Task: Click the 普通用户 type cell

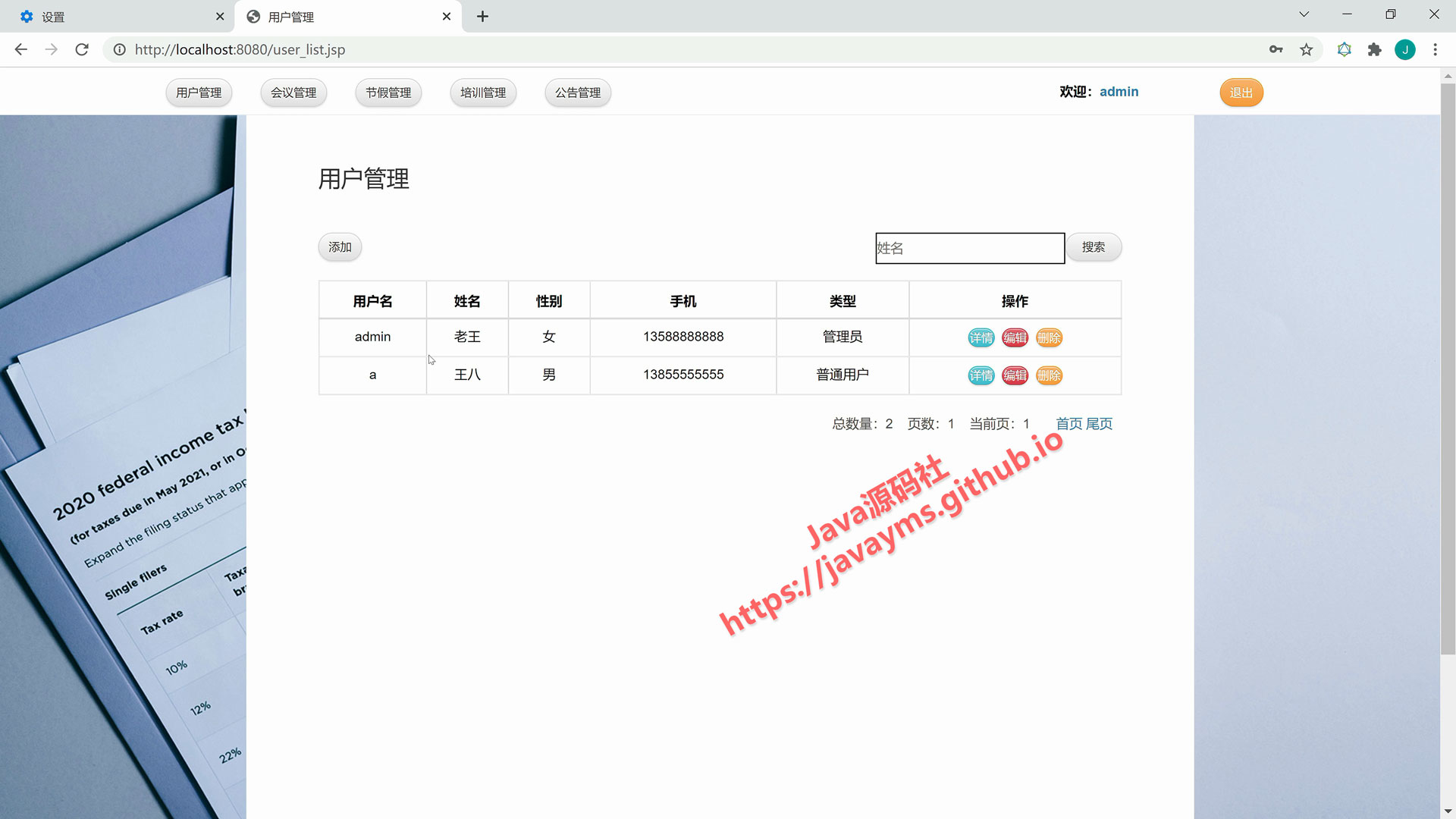Action: (x=843, y=375)
